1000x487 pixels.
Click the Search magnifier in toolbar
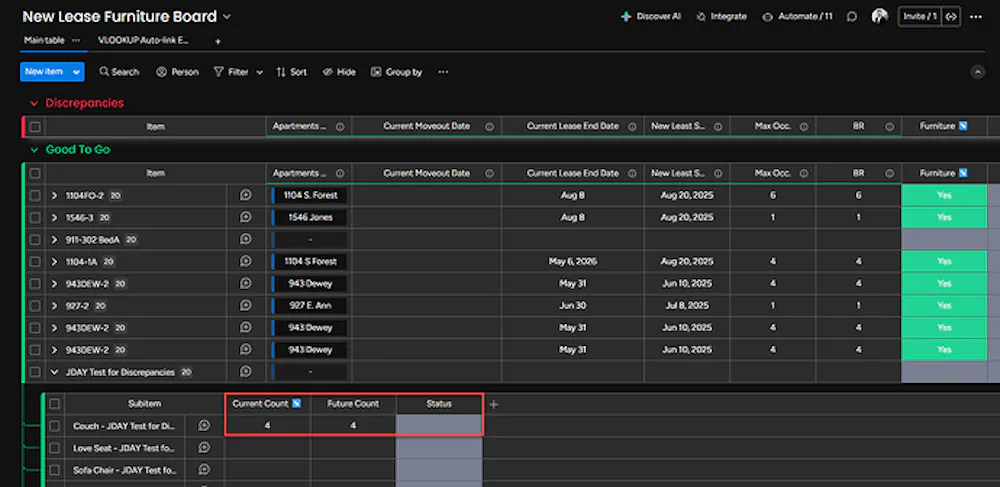pos(103,72)
